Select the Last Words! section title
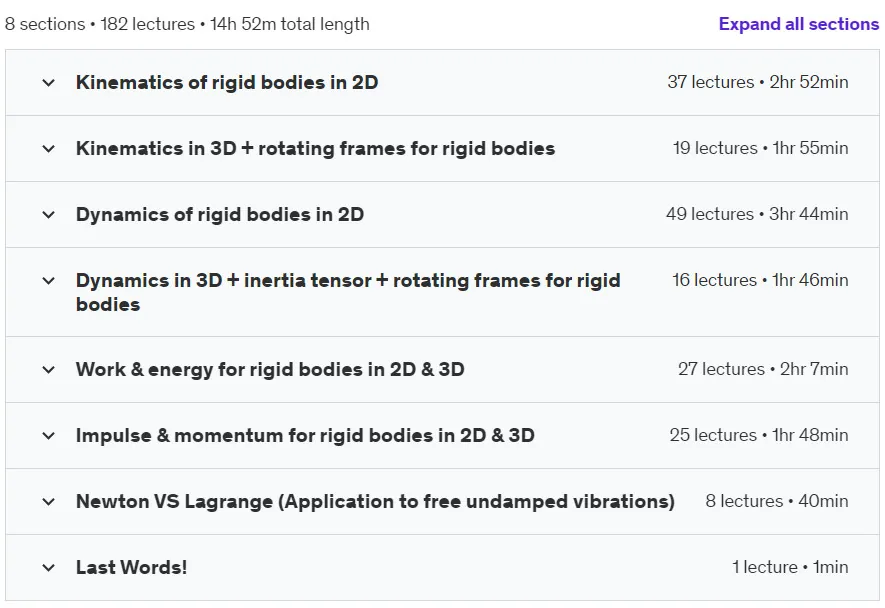The height and width of the screenshot is (608, 885). [132, 567]
